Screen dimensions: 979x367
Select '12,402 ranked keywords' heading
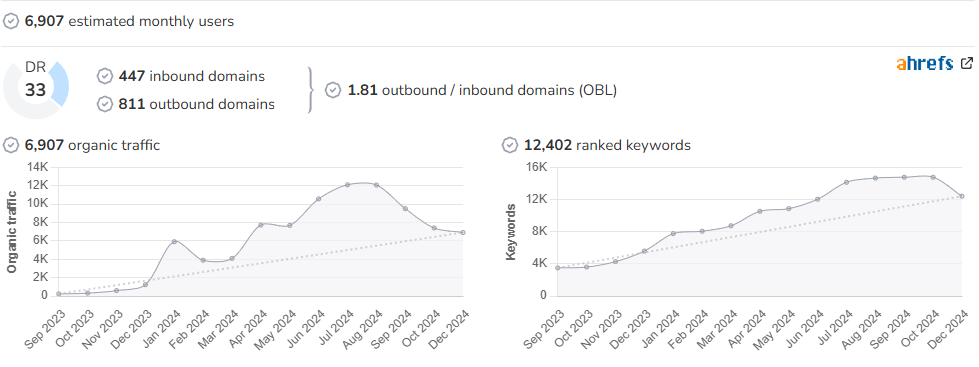(x=608, y=145)
